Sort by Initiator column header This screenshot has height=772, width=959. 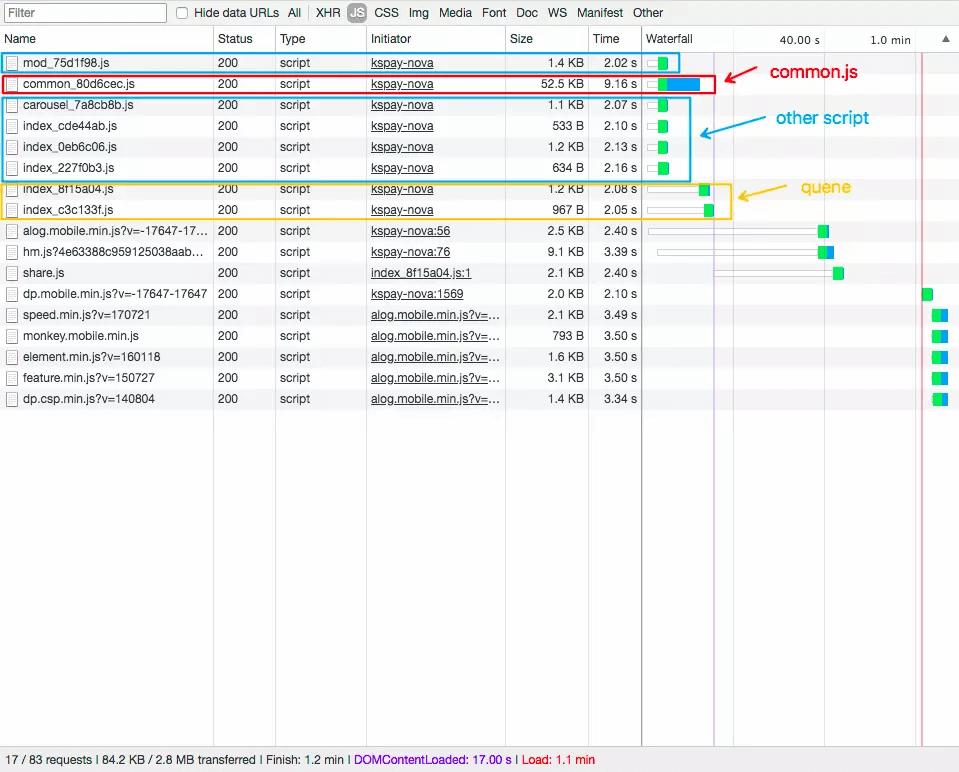436,39
